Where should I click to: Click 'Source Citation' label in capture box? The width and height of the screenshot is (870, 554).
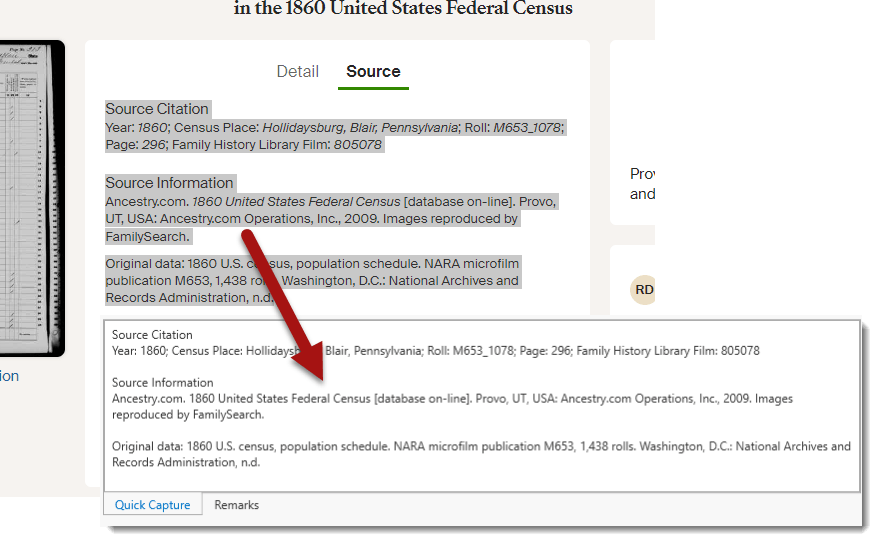coord(152,335)
